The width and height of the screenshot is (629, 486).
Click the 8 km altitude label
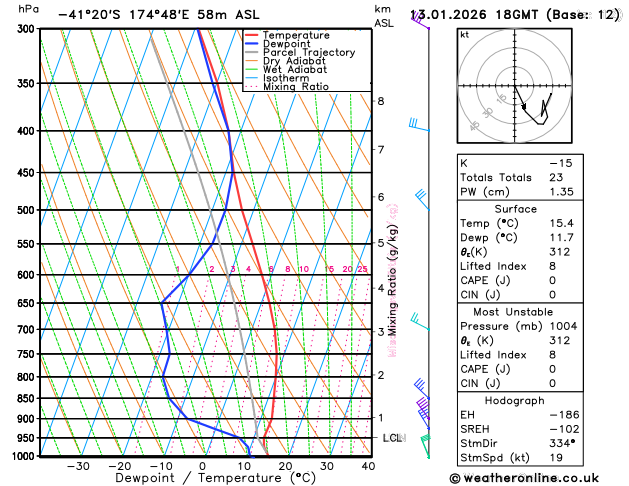[381, 101]
